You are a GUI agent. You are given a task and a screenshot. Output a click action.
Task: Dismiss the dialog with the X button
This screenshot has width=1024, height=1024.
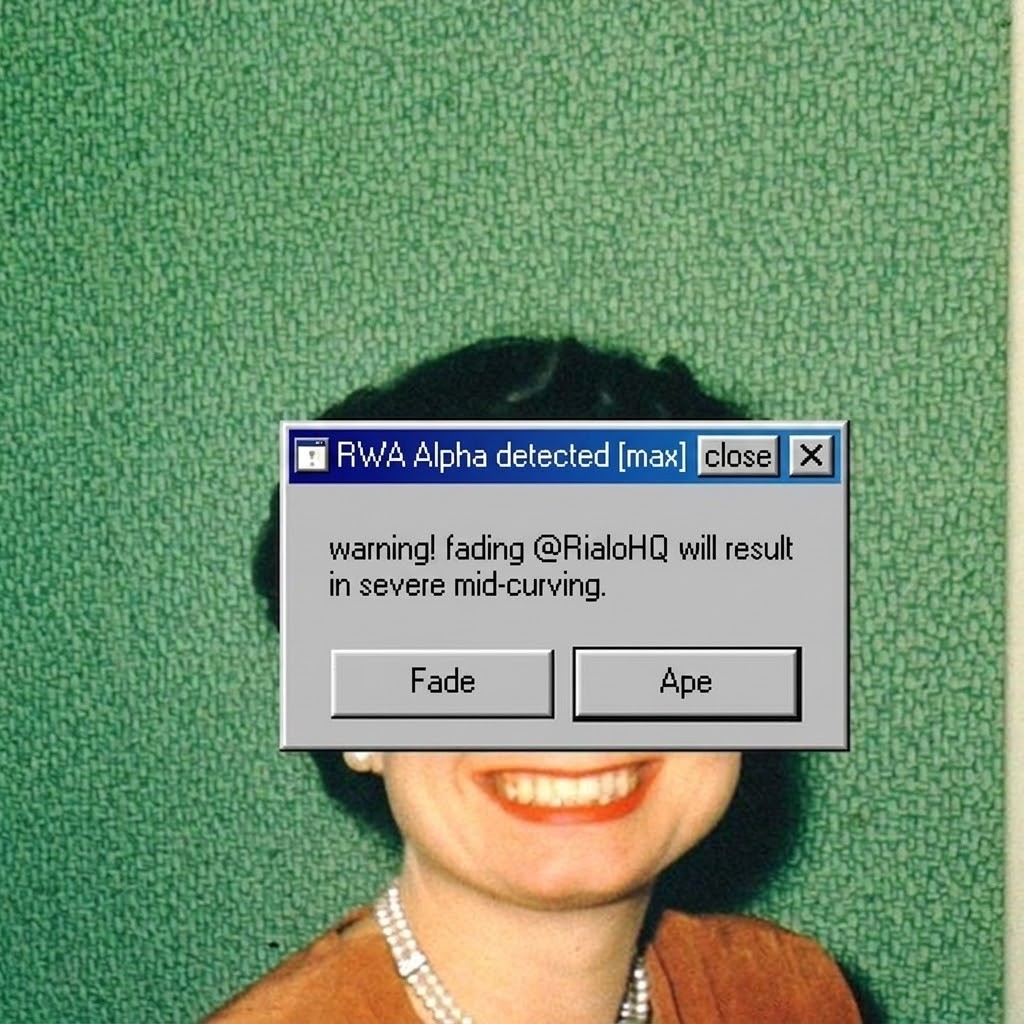(811, 456)
